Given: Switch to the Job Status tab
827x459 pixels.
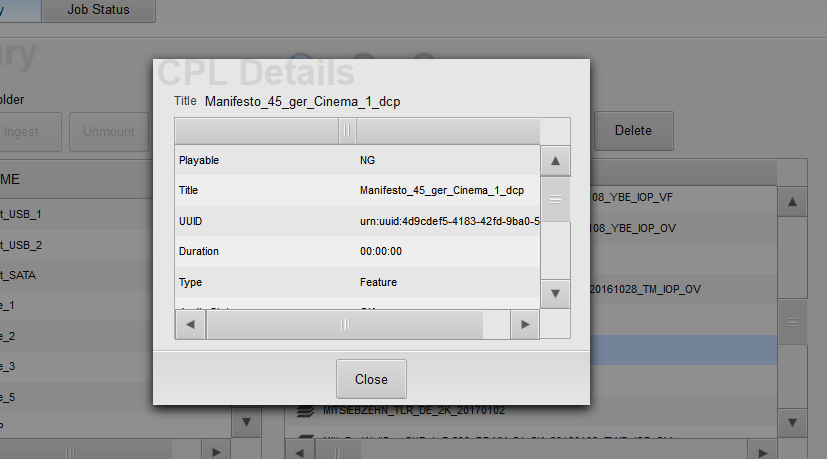Looking at the screenshot, I should pos(100,10).
